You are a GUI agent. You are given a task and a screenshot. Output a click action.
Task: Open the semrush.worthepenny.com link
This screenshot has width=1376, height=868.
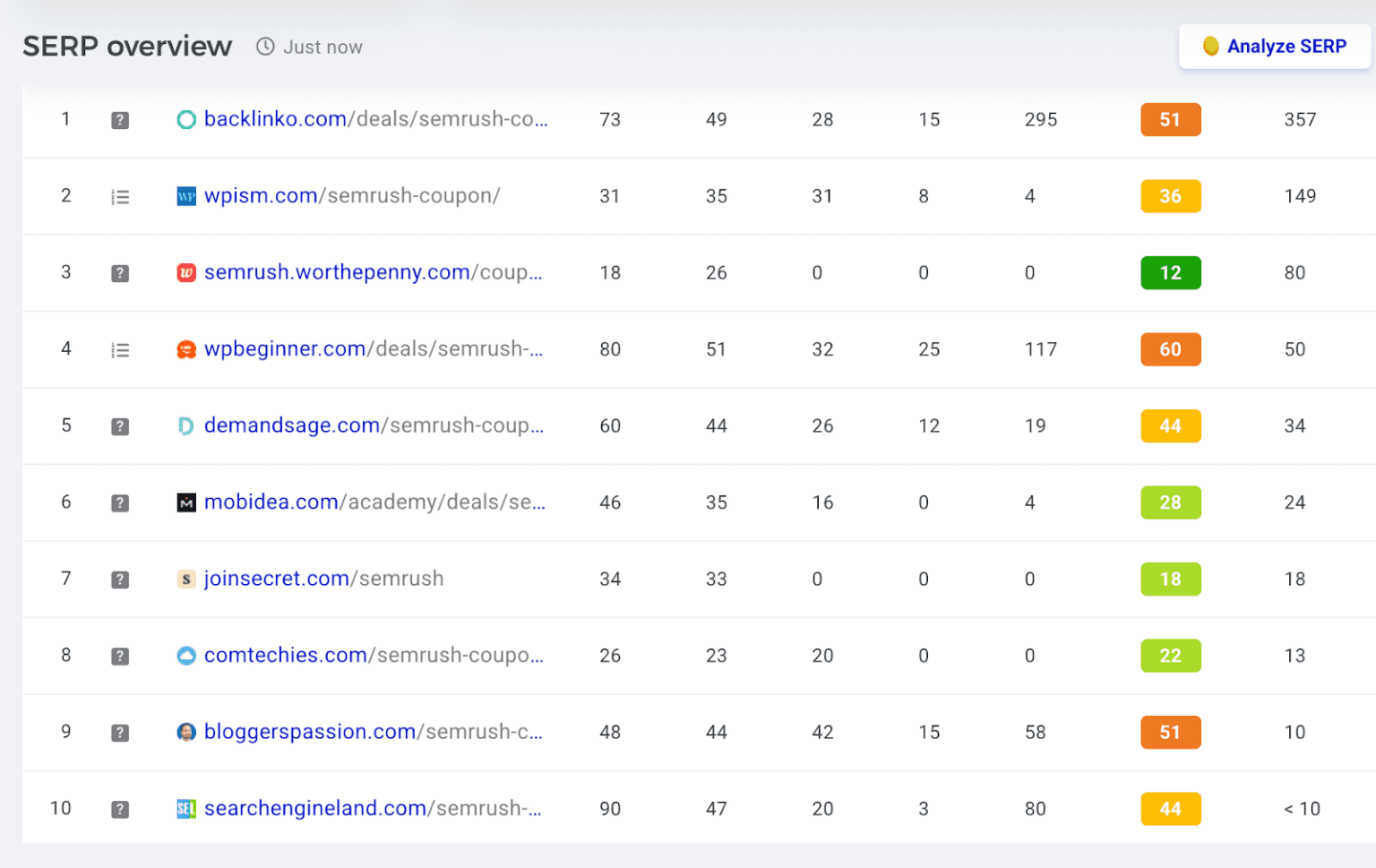click(x=374, y=272)
